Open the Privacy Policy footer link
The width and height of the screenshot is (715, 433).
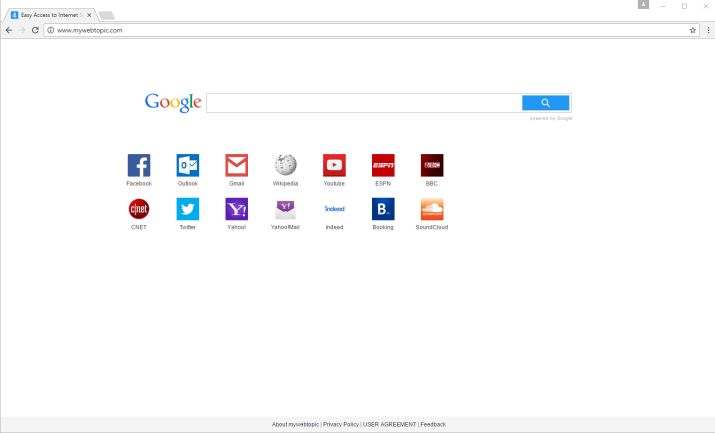[341, 424]
